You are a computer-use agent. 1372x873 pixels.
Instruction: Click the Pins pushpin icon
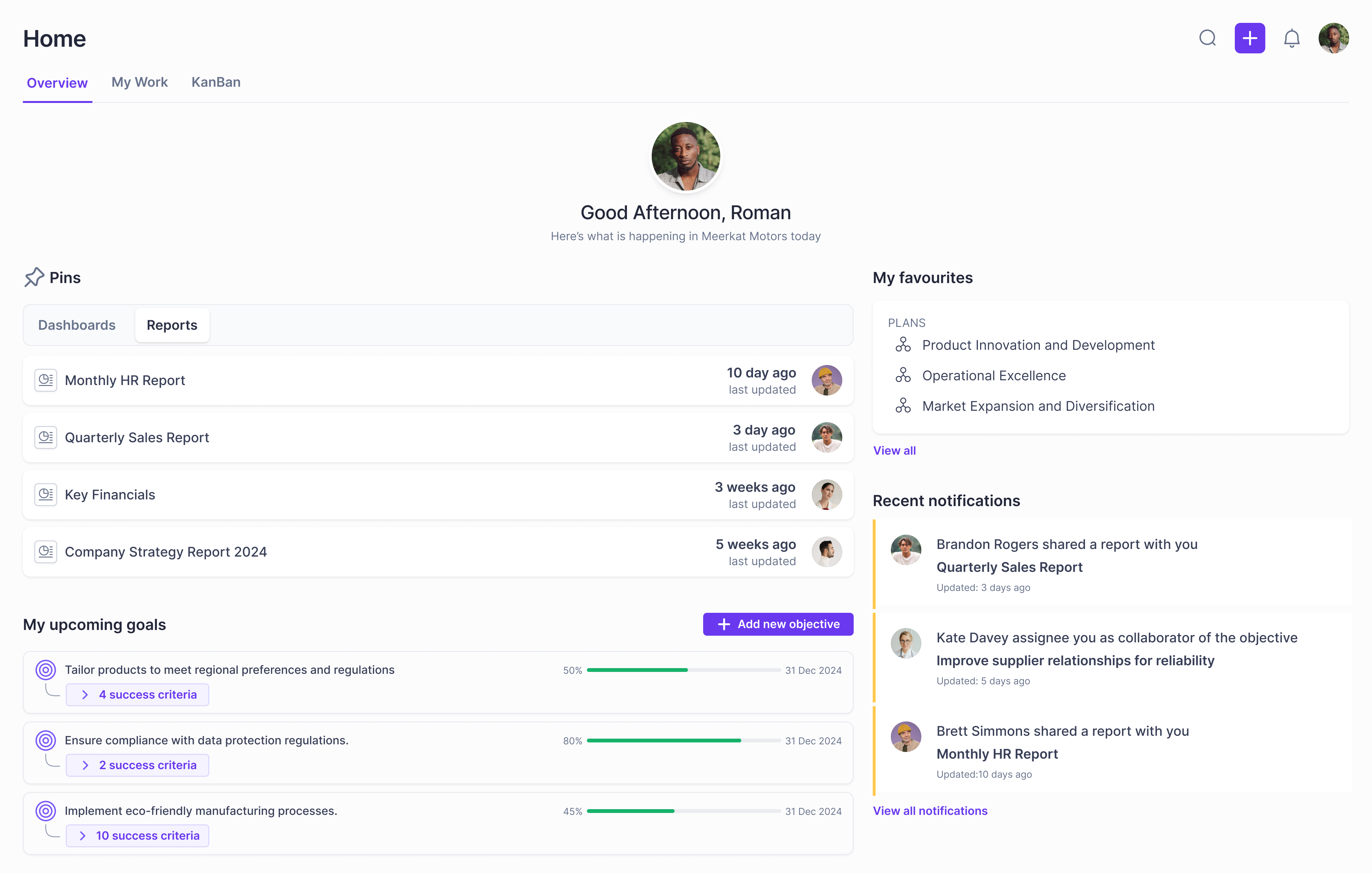pyautogui.click(x=34, y=278)
